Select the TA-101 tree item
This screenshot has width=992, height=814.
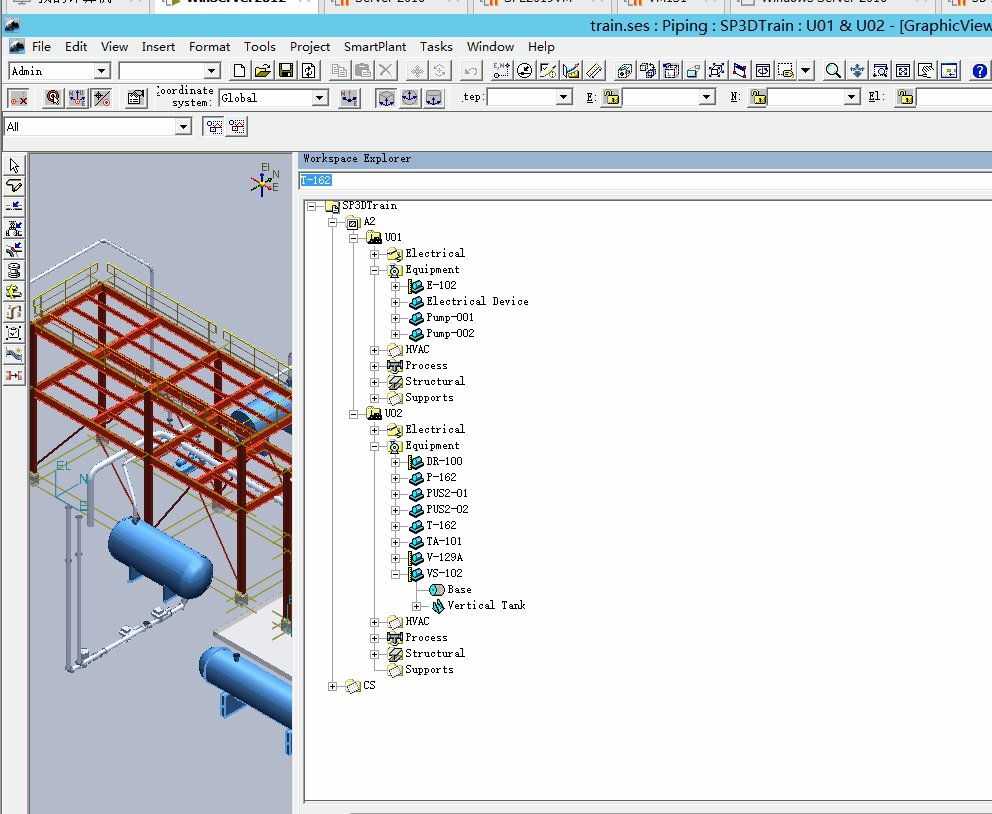443,541
